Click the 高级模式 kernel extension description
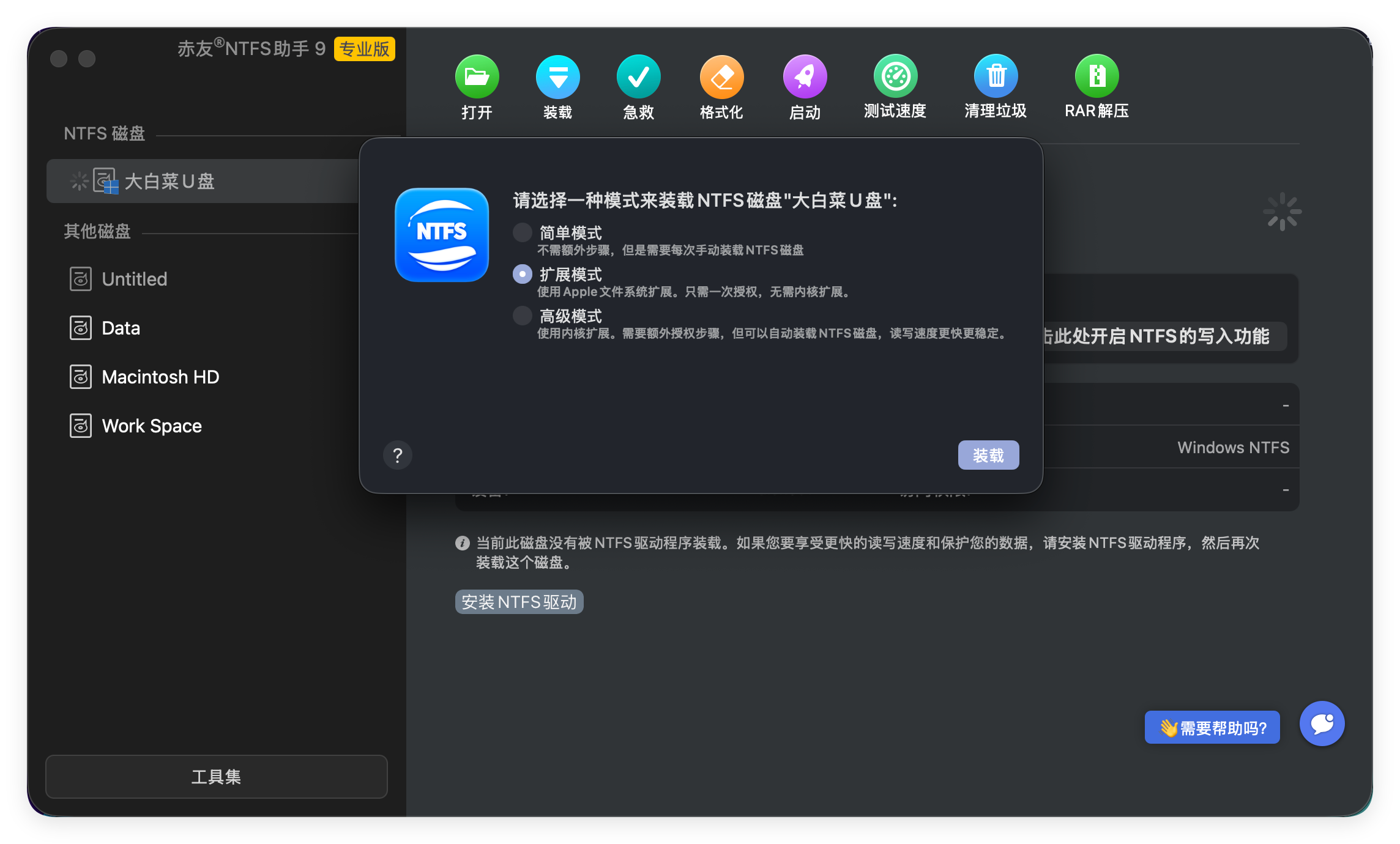 coord(773,333)
